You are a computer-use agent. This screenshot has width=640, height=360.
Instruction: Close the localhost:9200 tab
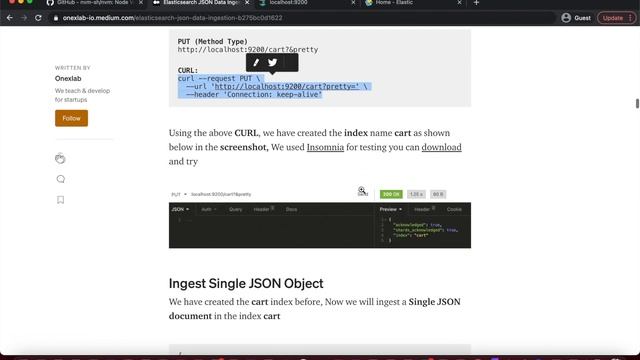point(353,3)
